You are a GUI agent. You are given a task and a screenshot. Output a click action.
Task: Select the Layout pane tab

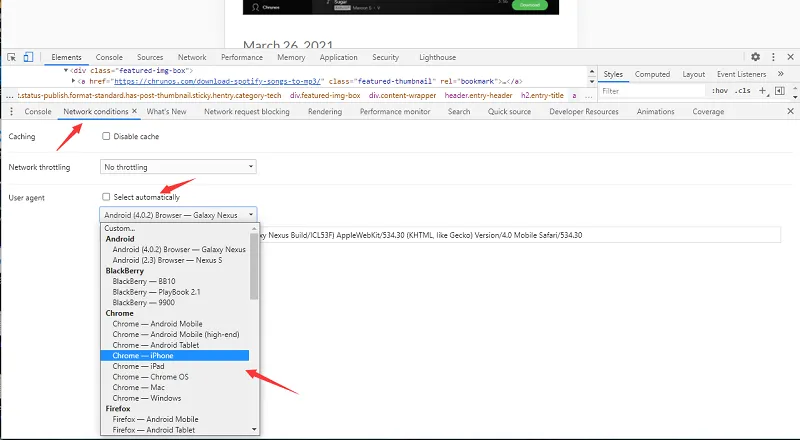693,74
